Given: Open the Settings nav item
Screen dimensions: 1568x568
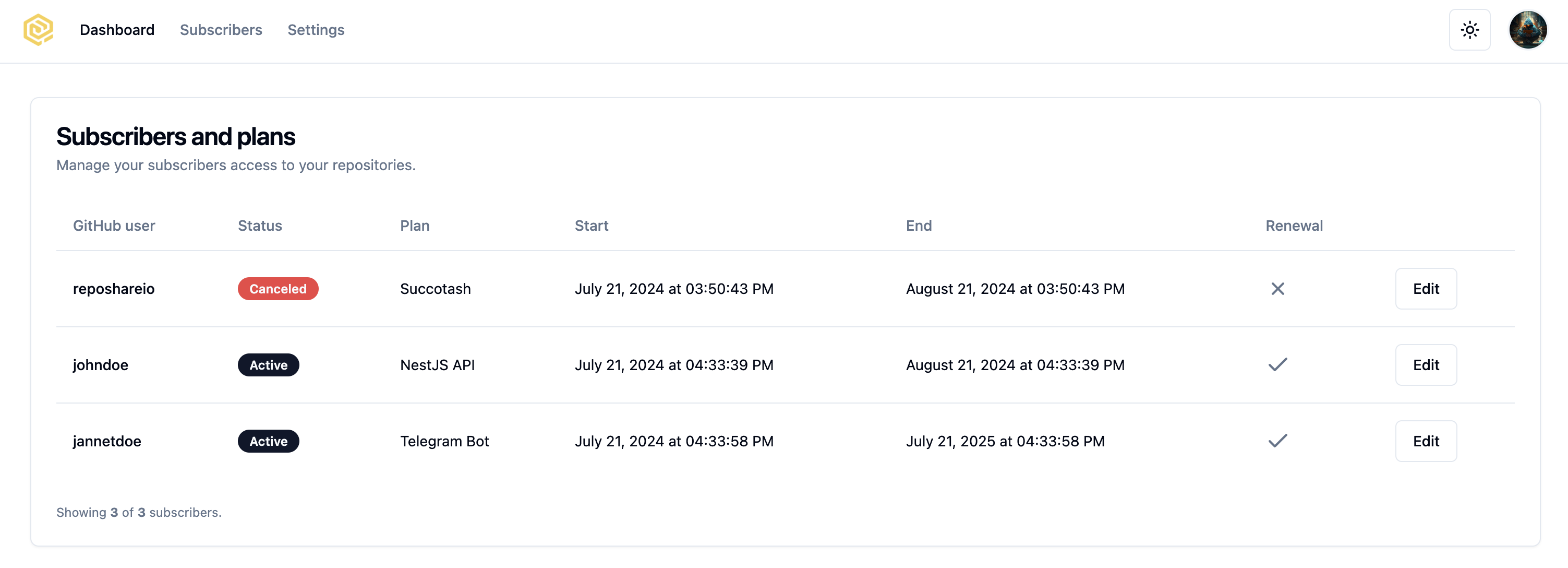Looking at the screenshot, I should (316, 30).
